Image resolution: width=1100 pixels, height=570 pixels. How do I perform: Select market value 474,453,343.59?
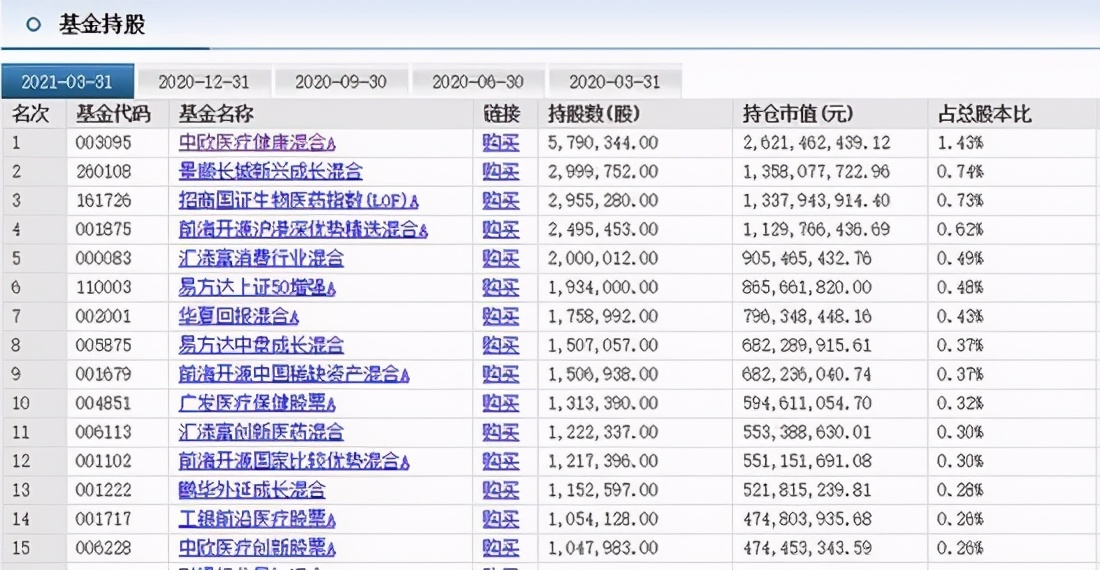point(807,548)
